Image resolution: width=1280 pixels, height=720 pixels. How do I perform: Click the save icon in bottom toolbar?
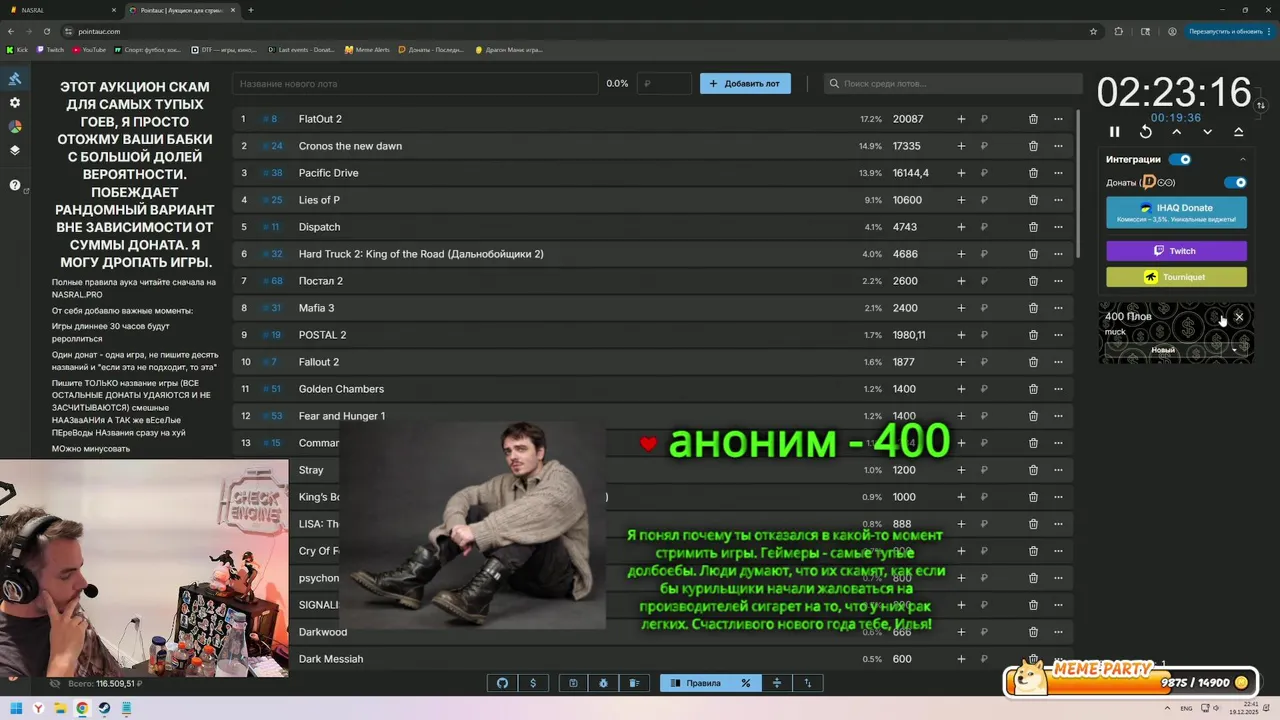573,683
